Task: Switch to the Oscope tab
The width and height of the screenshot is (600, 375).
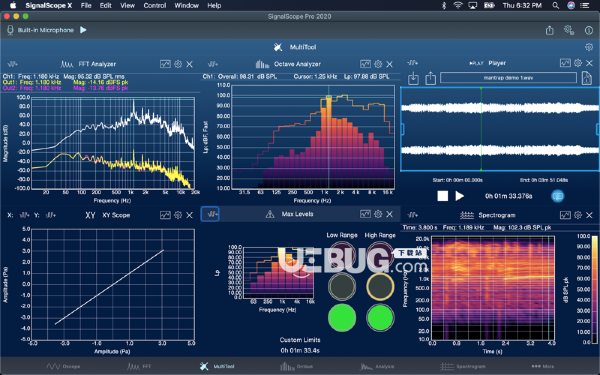Action: [63, 367]
